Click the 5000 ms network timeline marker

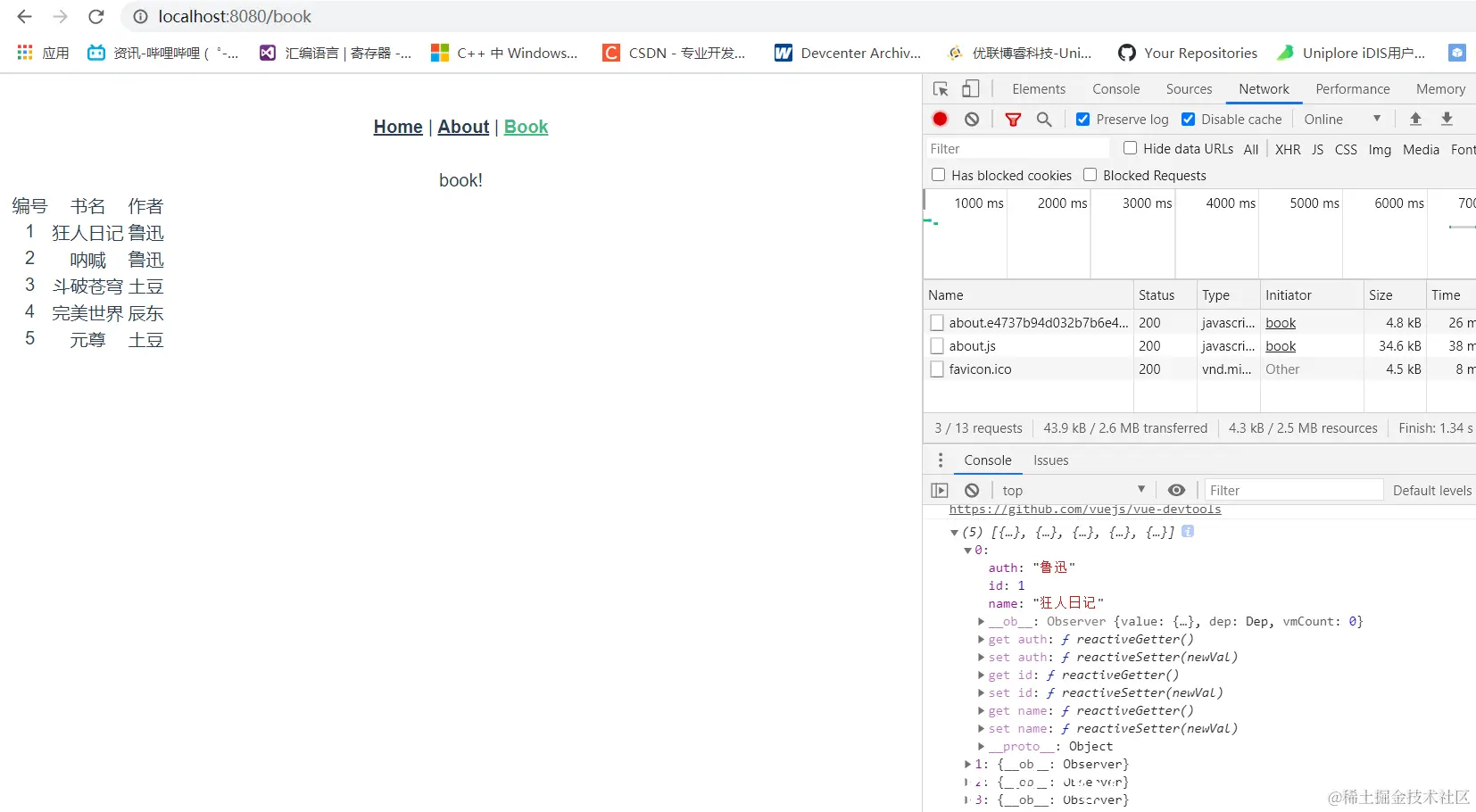coord(1314,203)
